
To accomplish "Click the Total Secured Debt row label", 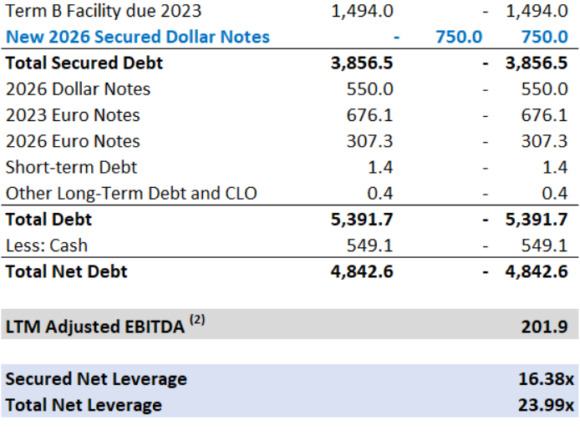I will pos(84,63).
